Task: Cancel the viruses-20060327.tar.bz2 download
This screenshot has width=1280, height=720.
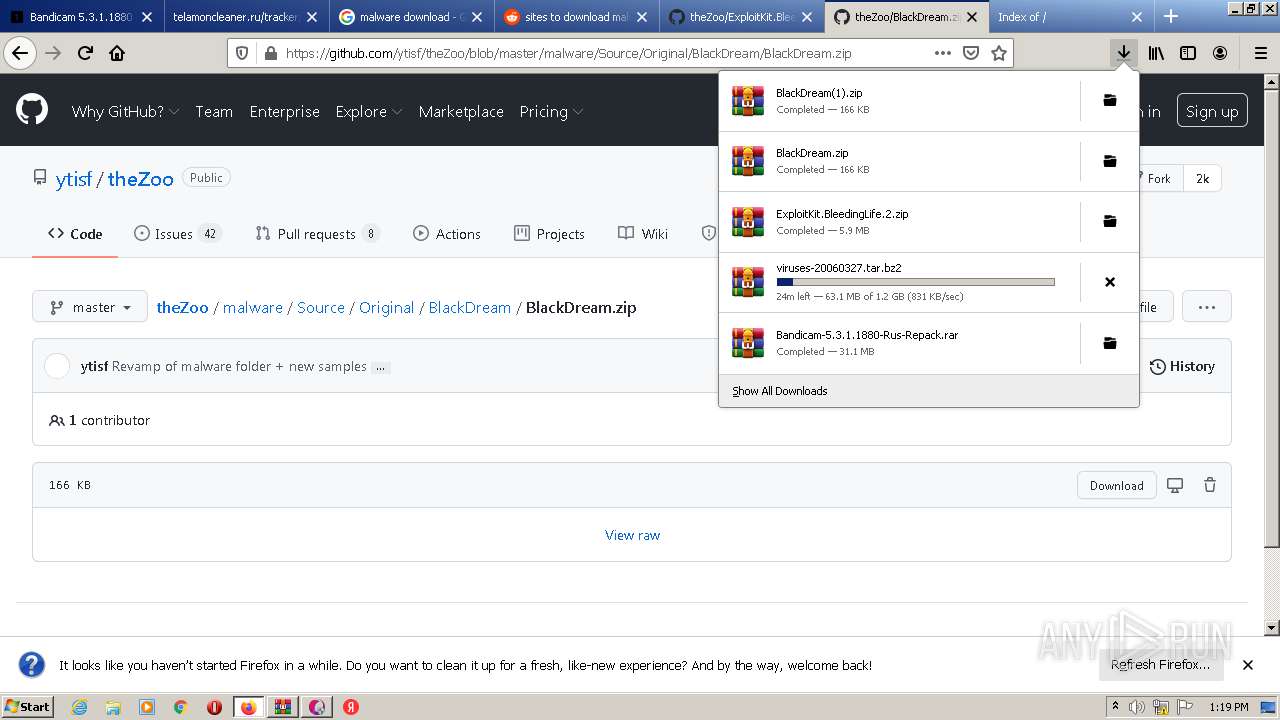Action: point(1109,282)
